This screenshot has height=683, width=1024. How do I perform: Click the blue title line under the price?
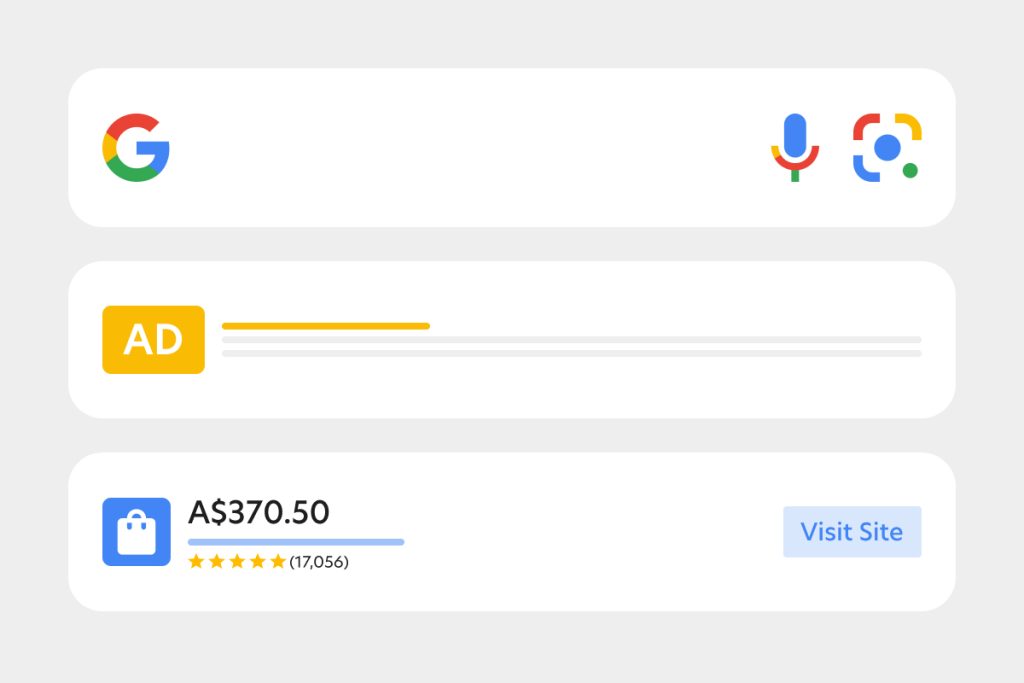click(x=296, y=542)
